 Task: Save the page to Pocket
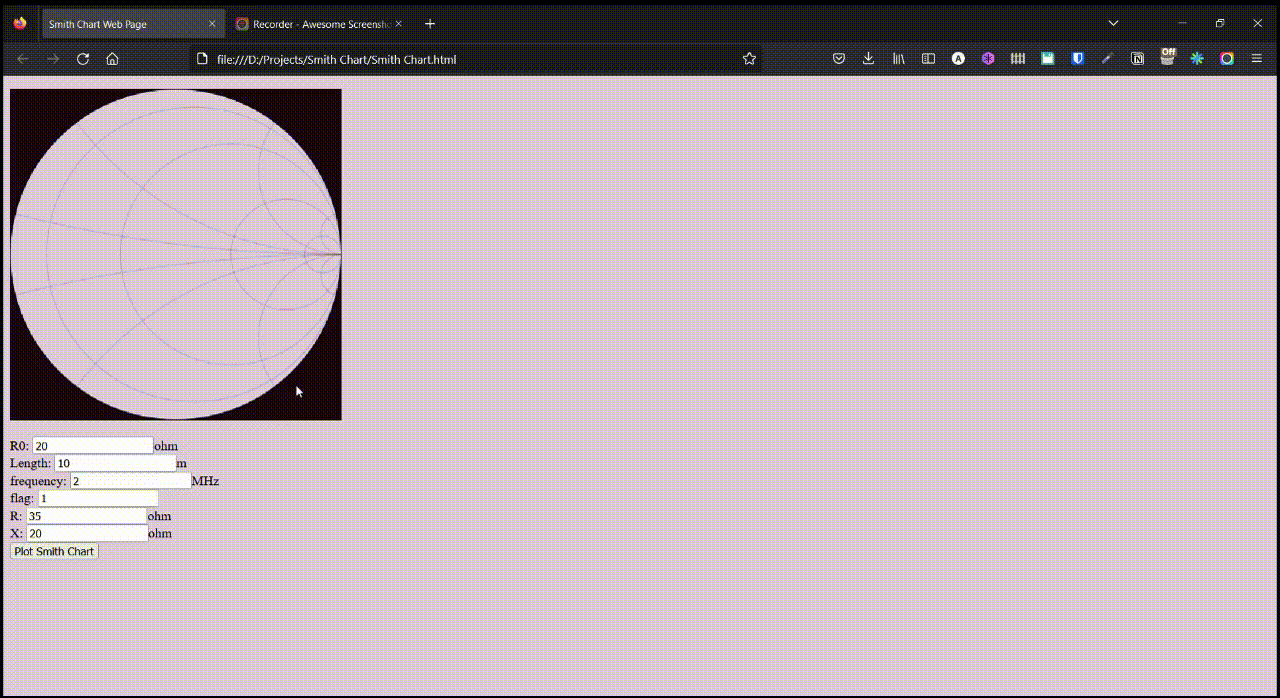pos(839,58)
